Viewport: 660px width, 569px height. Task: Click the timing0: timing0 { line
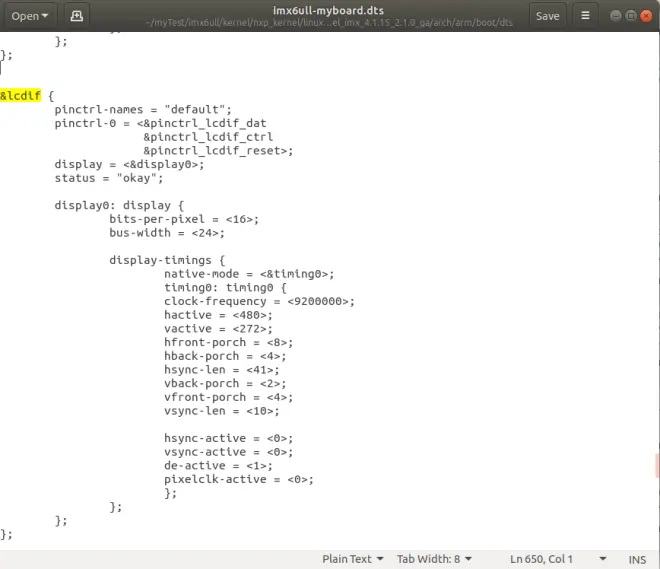pos(225,287)
